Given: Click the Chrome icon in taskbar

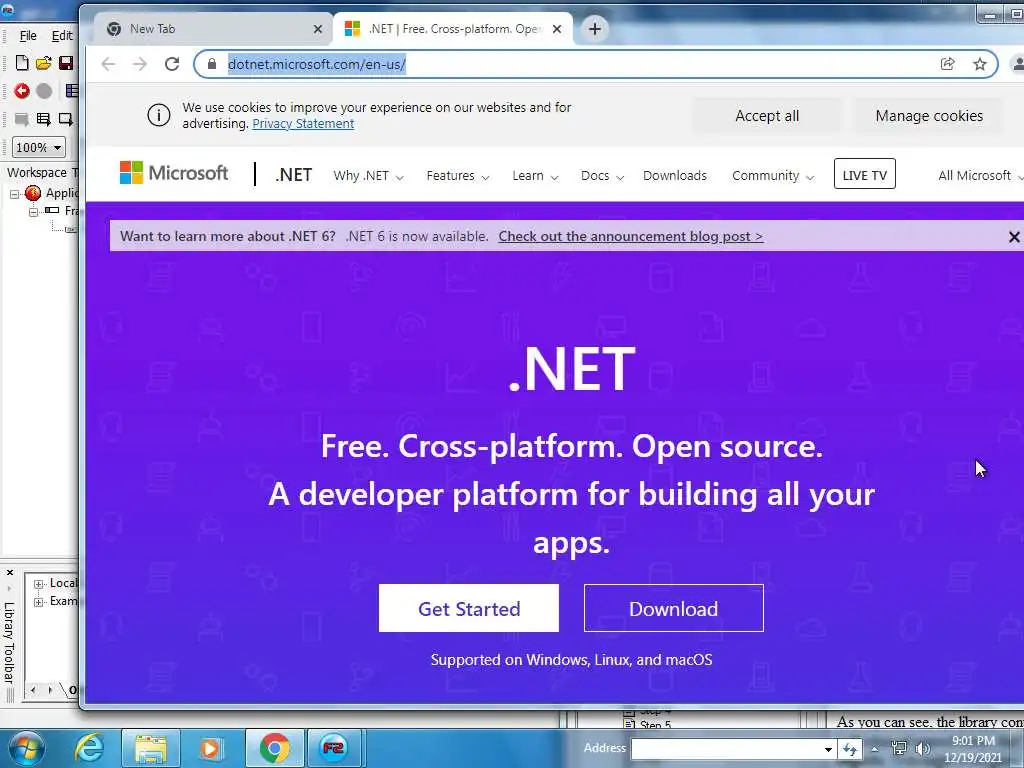Looking at the screenshot, I should (x=274, y=748).
